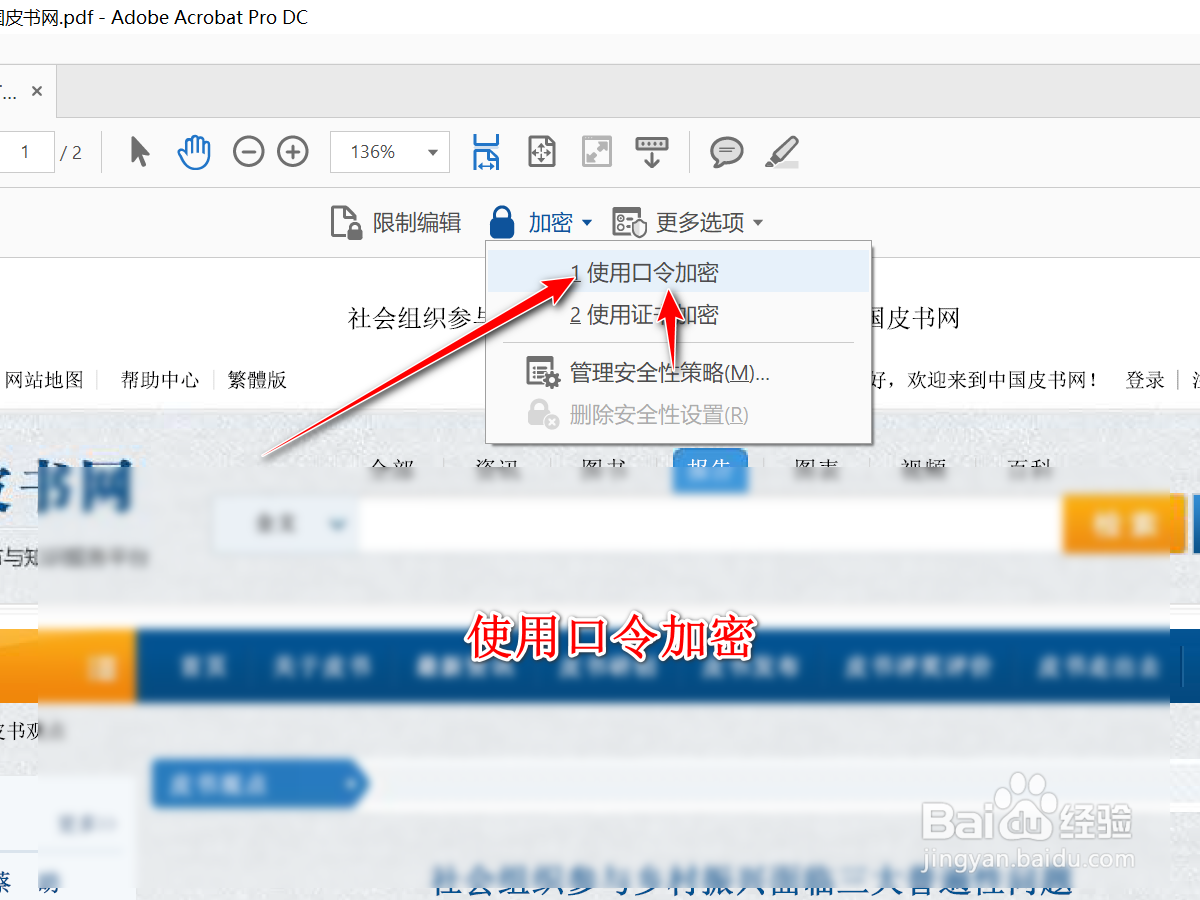Enable the fit-width page view icon
Image resolution: width=1200 pixels, height=900 pixels.
(485, 151)
